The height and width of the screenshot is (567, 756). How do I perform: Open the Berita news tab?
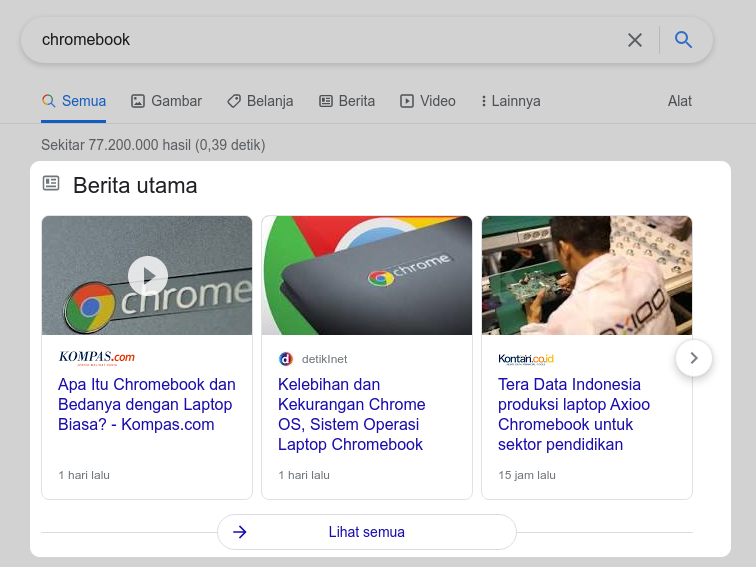(x=347, y=101)
